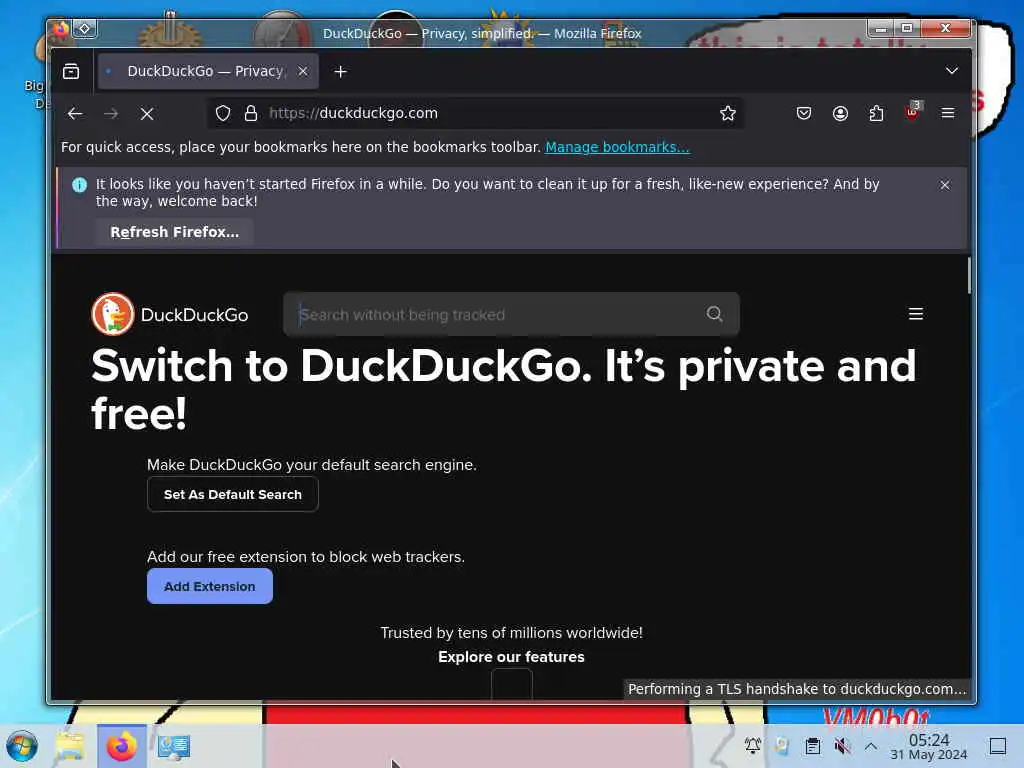Open the extensions panel
This screenshot has width=1024, height=768.
(876, 114)
